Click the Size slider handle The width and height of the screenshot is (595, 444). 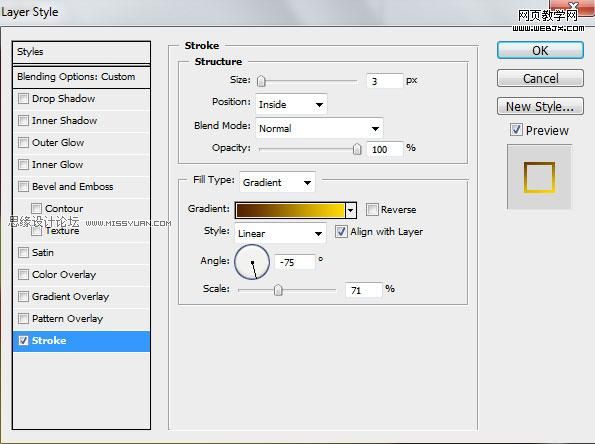coord(261,81)
